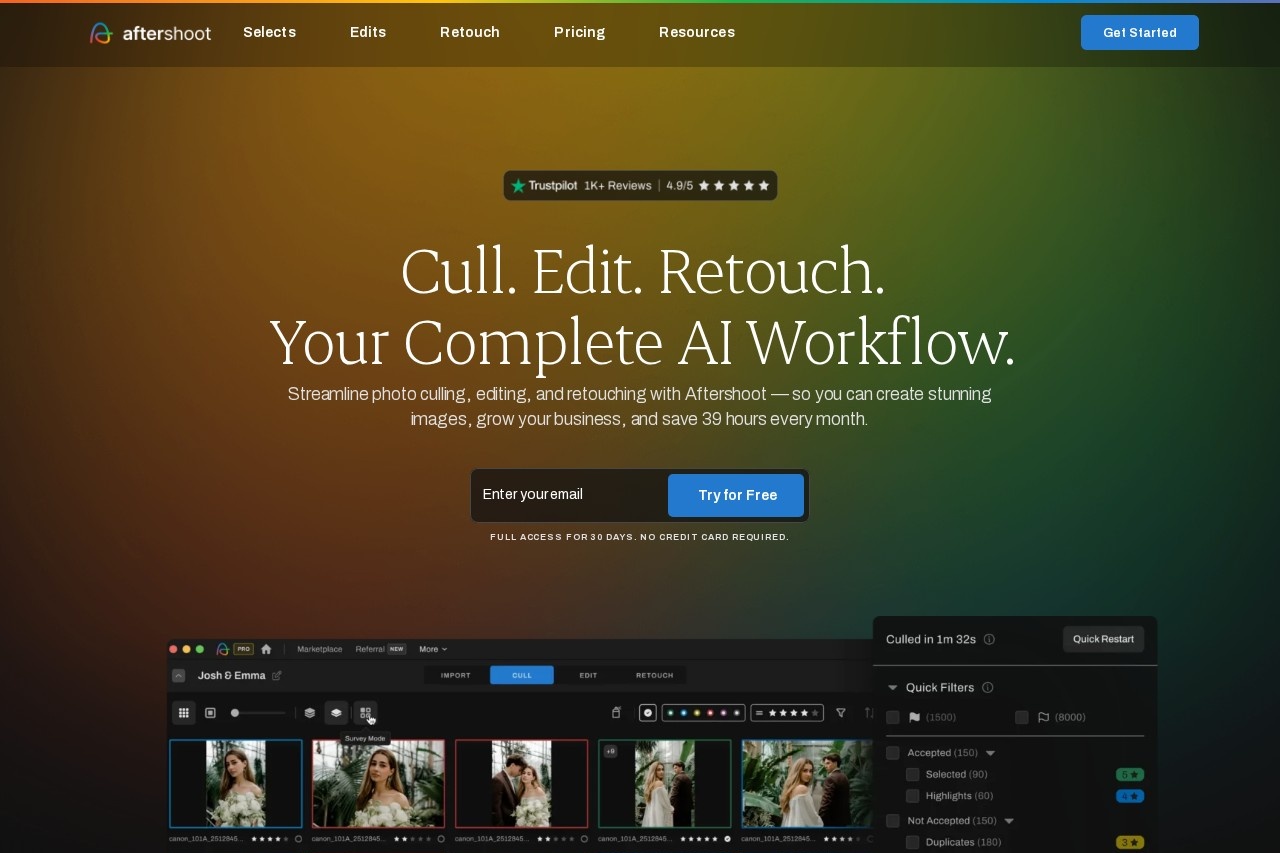Click the funnel filter icon
1280x853 pixels.
tap(841, 713)
